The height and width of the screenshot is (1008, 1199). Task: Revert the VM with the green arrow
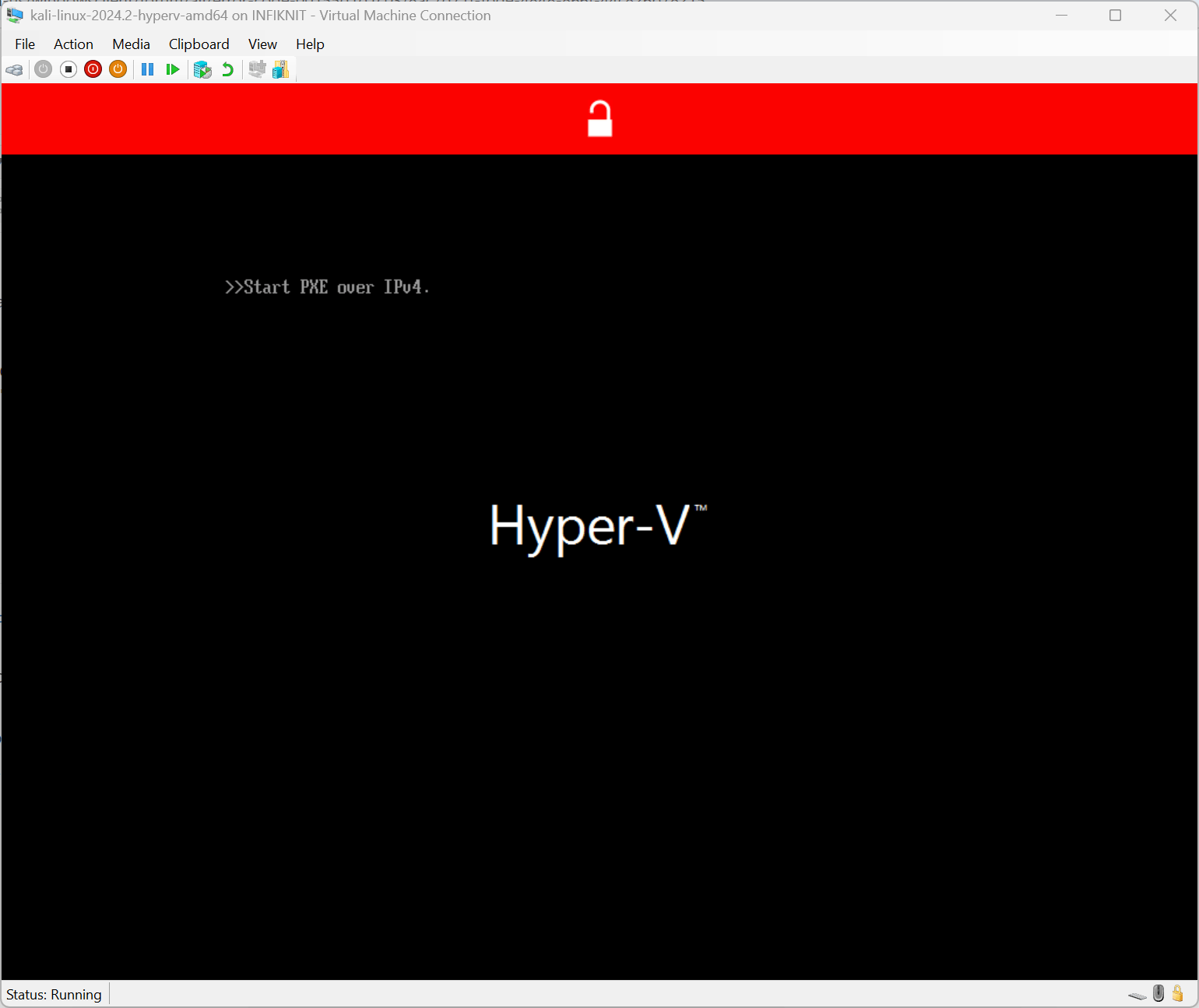pyautogui.click(x=227, y=69)
